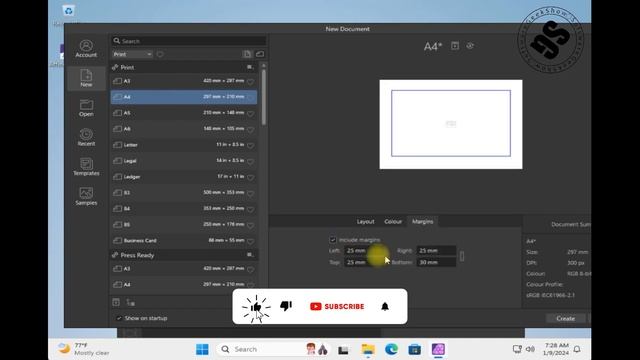
Task: Click the landscape orientation page icon
Action: click(260, 54)
